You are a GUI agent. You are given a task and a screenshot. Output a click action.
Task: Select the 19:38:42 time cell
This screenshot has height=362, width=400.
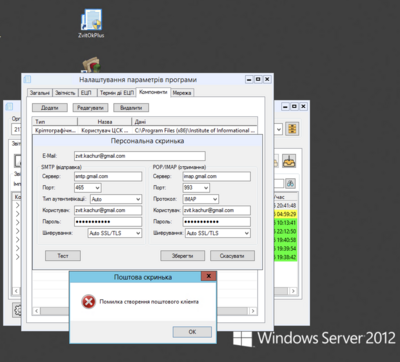[x=285, y=257]
